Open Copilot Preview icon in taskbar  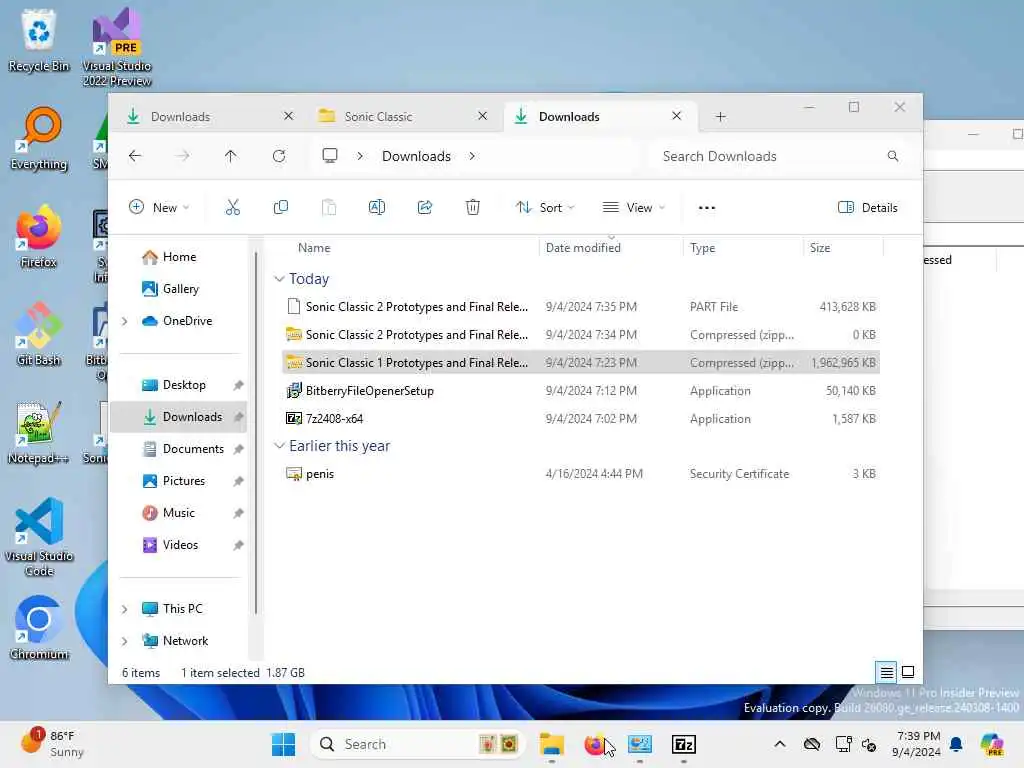(992, 744)
